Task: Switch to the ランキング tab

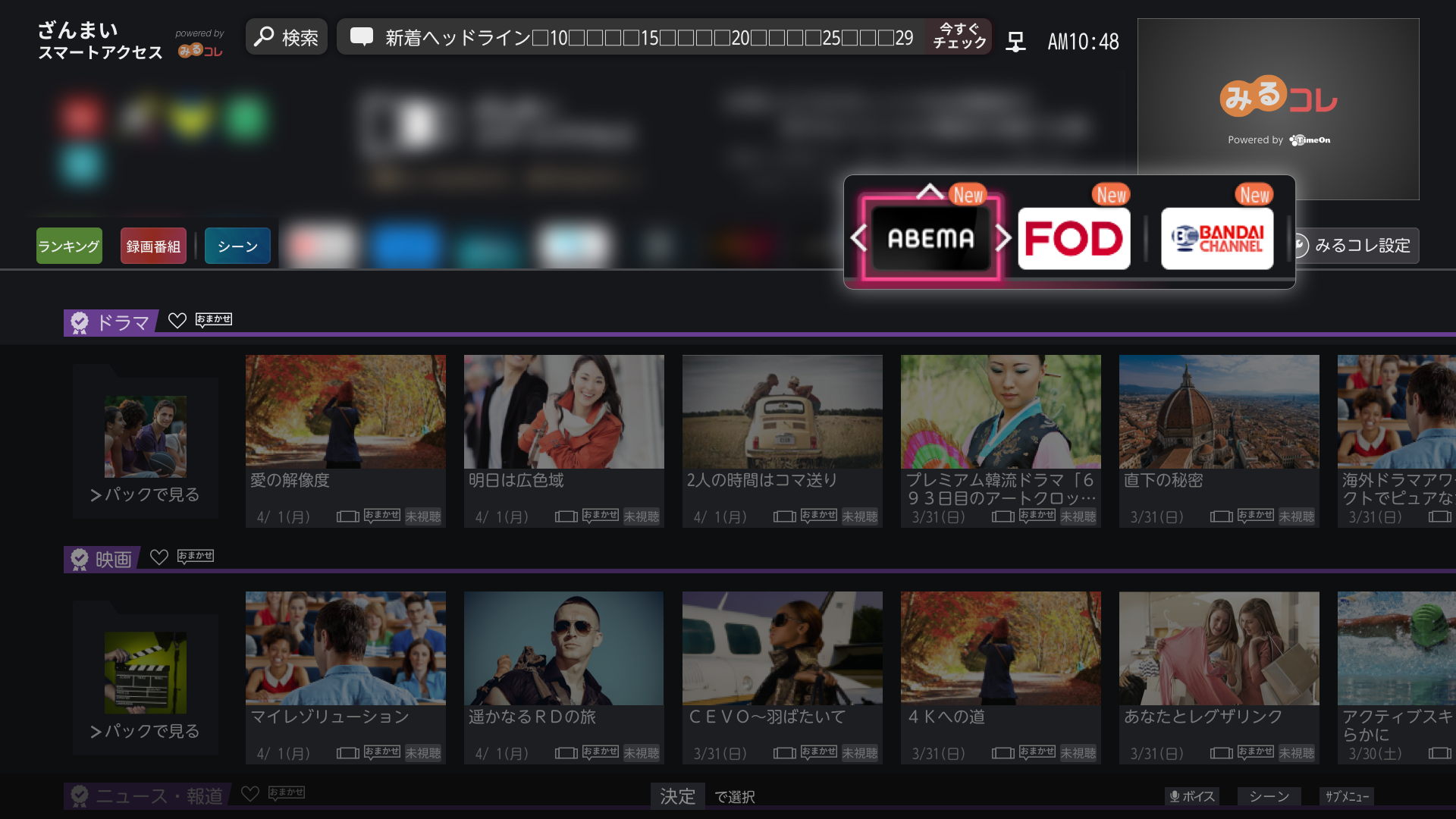Action: (69, 246)
